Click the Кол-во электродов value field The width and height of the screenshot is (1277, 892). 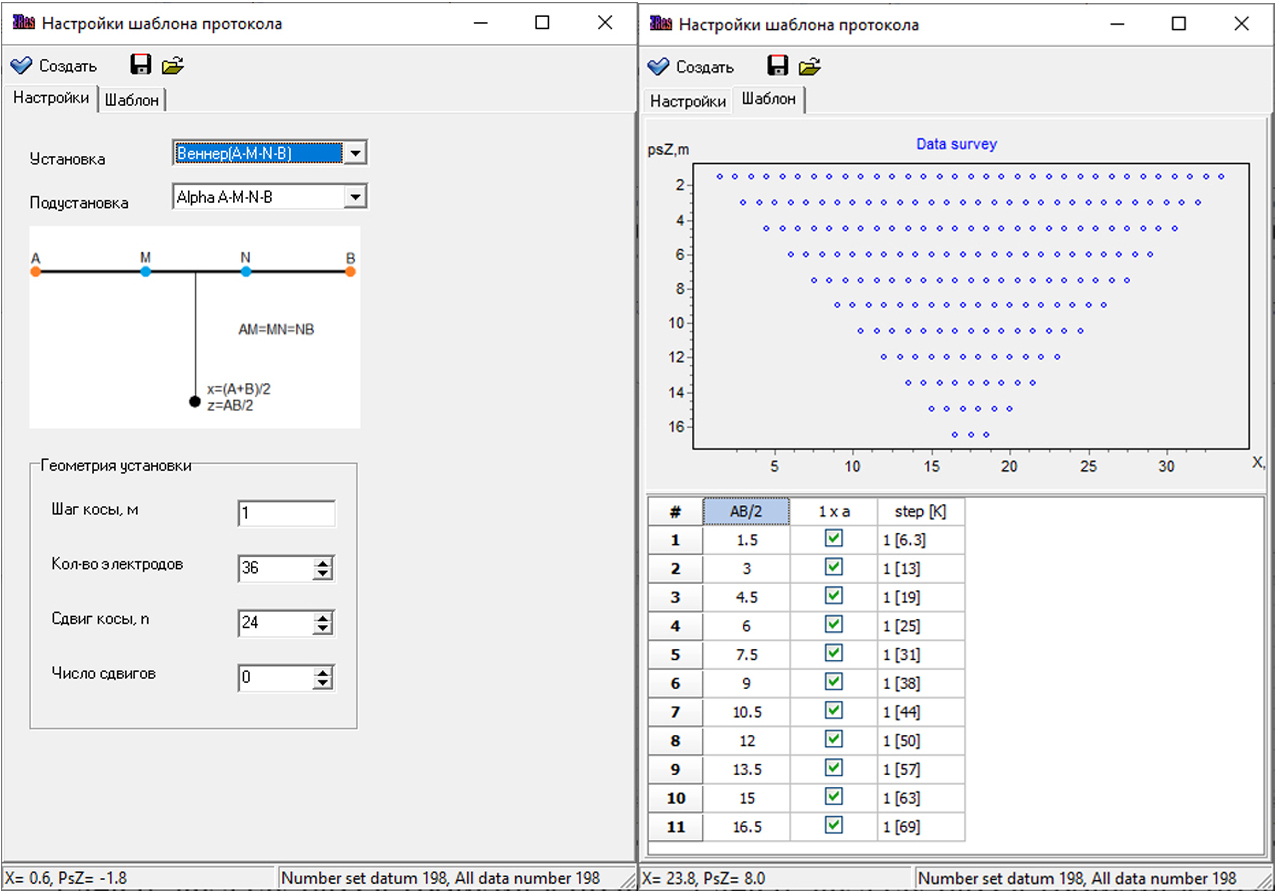click(276, 568)
